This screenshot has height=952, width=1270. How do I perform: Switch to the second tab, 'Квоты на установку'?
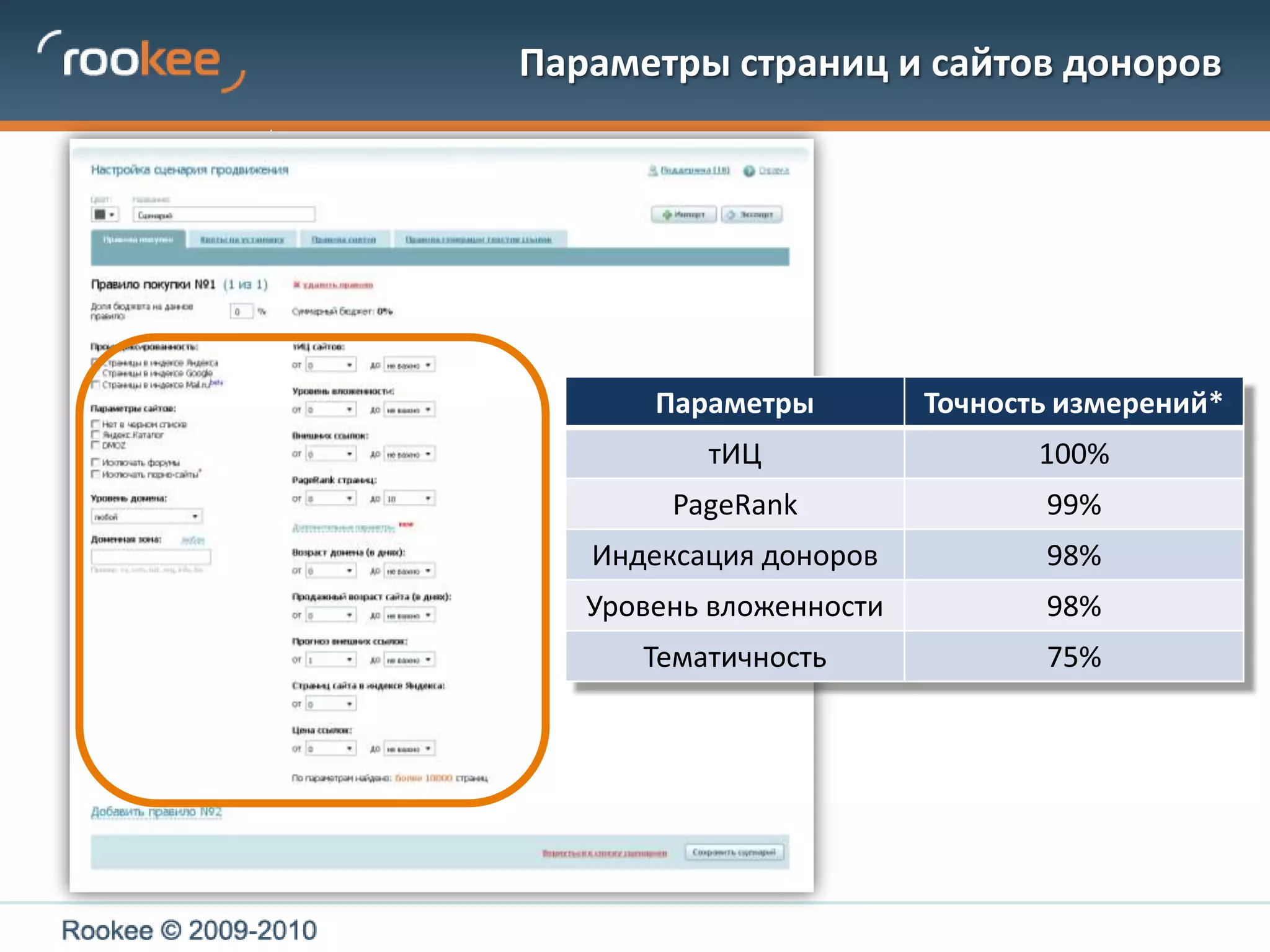coord(242,239)
